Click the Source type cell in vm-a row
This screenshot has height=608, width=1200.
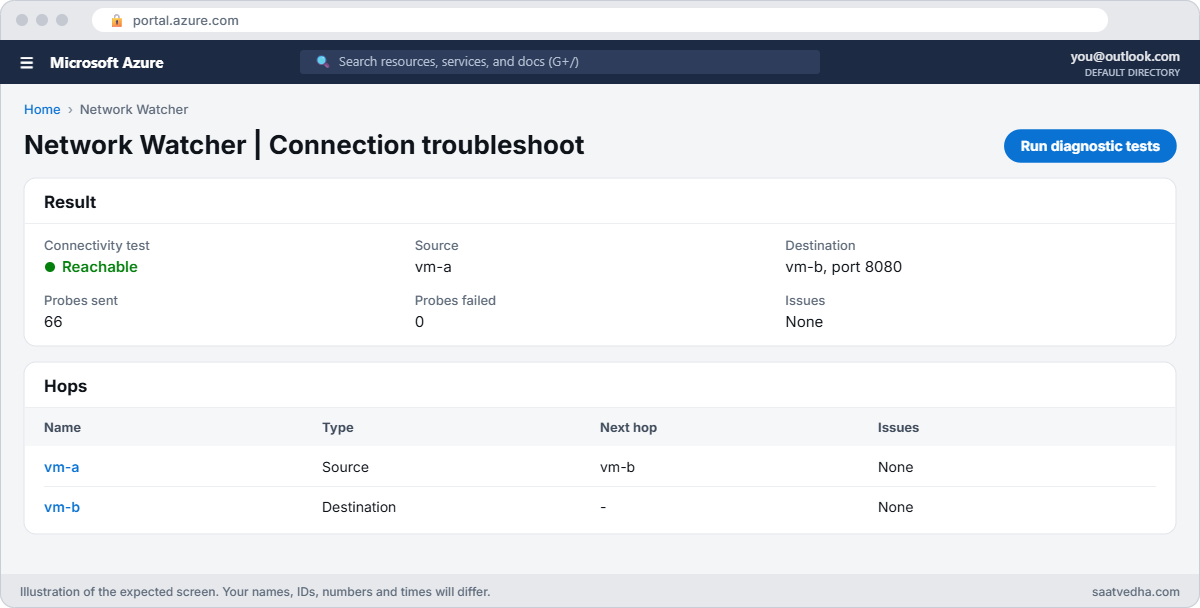345,467
